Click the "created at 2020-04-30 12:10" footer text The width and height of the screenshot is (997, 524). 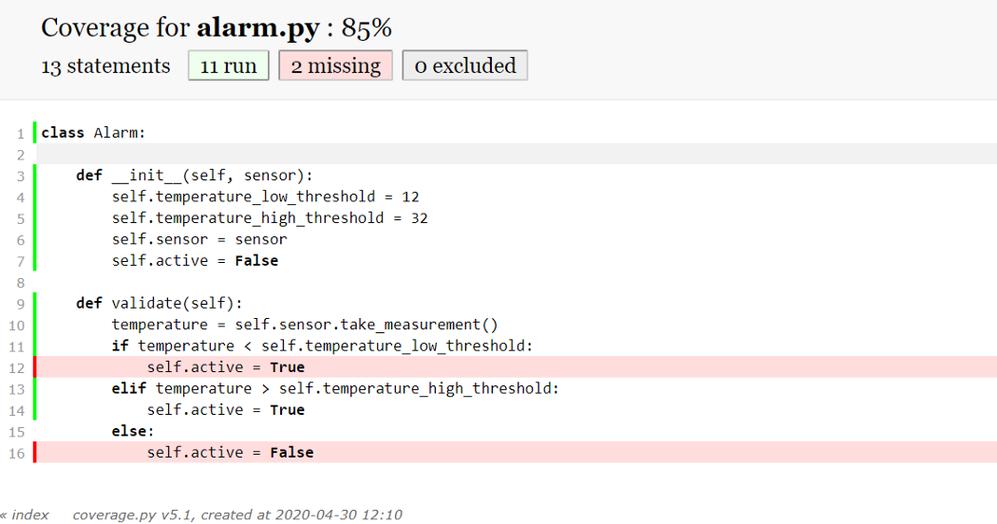coord(301,514)
